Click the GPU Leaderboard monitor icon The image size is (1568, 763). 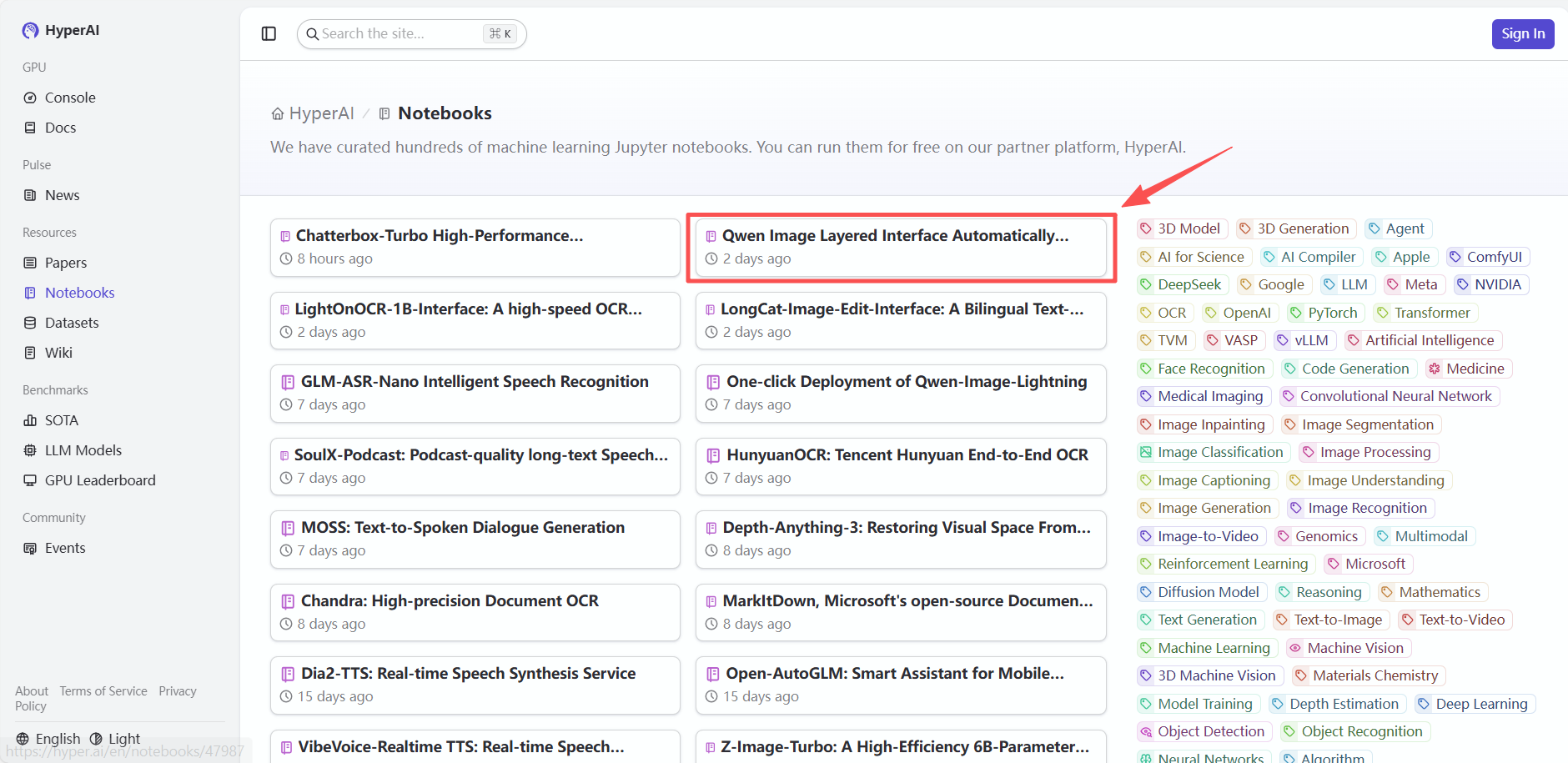(x=30, y=480)
